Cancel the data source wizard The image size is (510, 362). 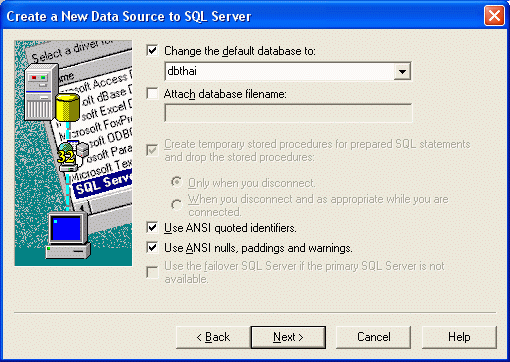(373, 337)
